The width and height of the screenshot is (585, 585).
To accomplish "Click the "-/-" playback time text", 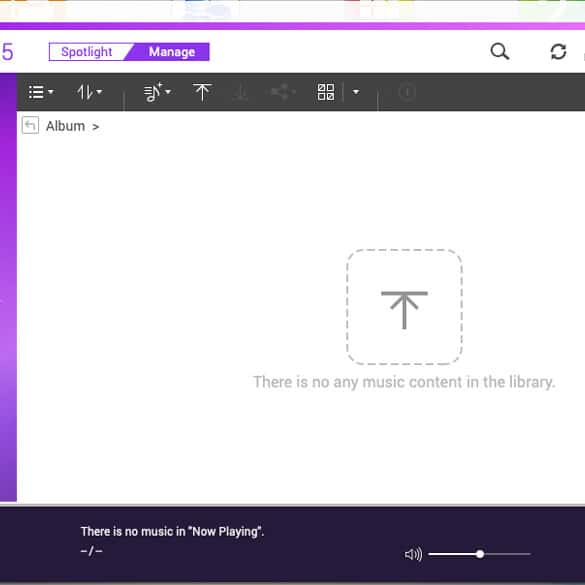I will coord(91,551).
